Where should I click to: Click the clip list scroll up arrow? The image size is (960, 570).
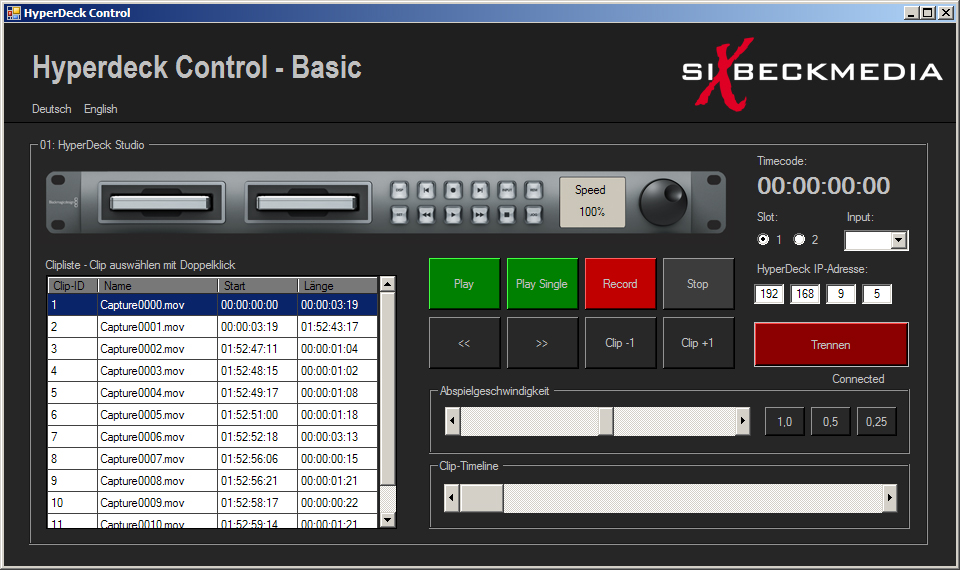[x=387, y=284]
